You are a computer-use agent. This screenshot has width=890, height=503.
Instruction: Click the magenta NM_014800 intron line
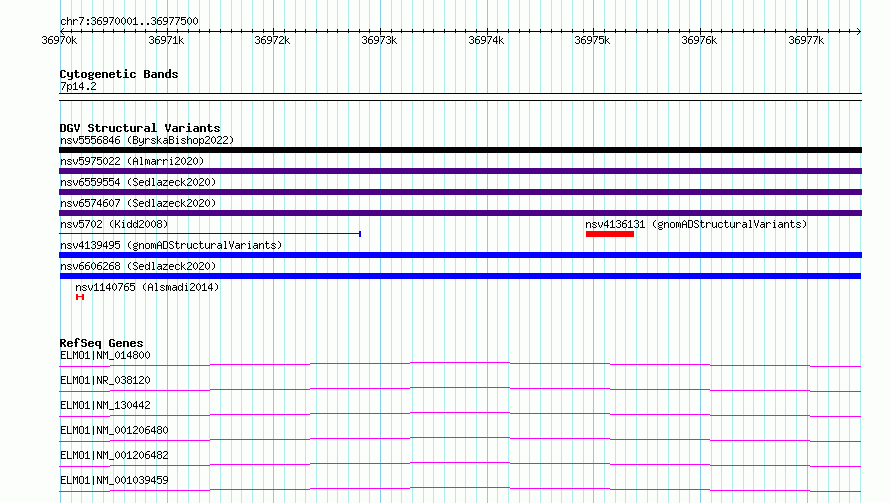tap(460, 364)
